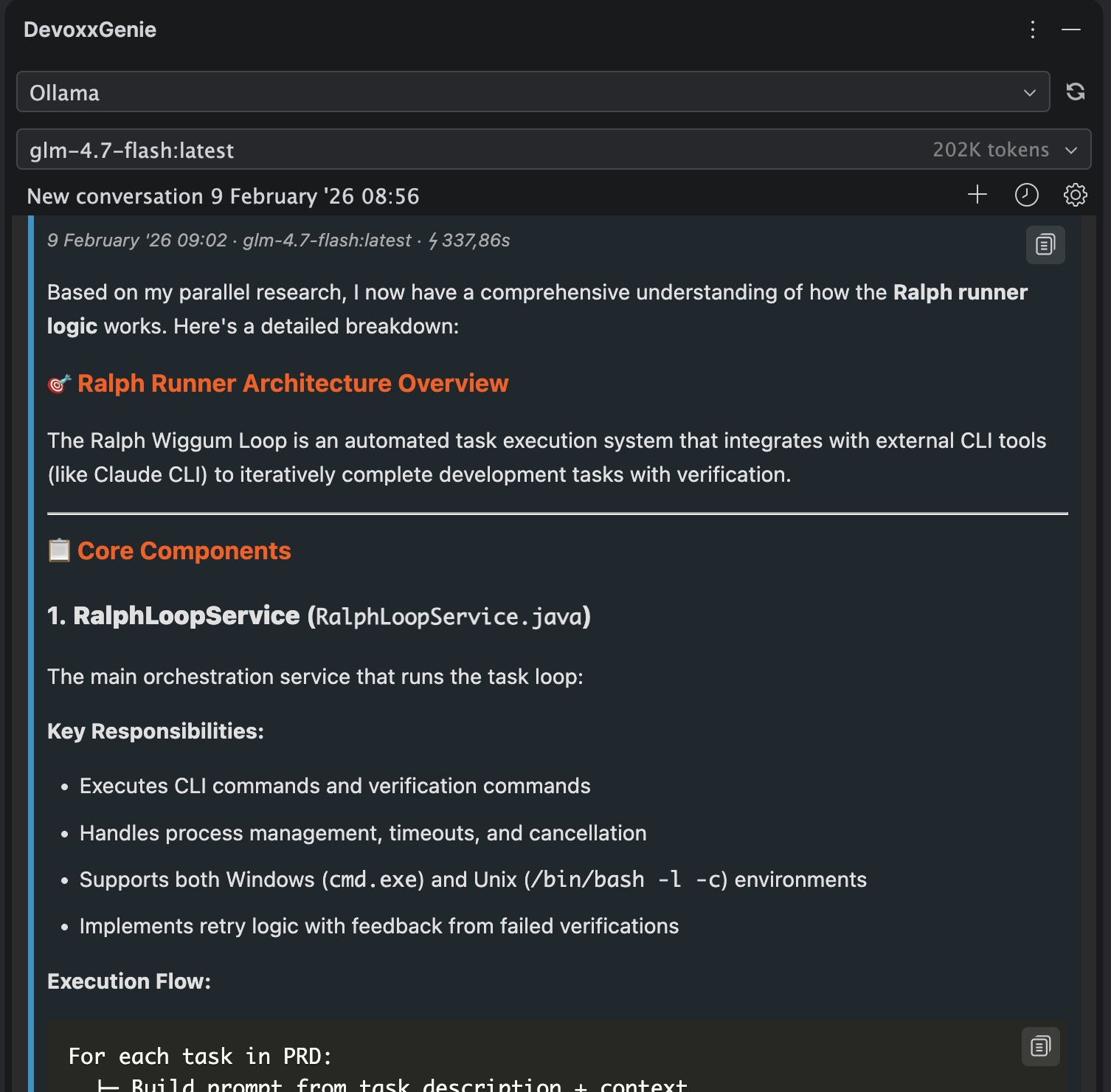Screen dimensions: 1111x1092
Task: Click the DevoxxGenie panel title
Action: (x=90, y=30)
